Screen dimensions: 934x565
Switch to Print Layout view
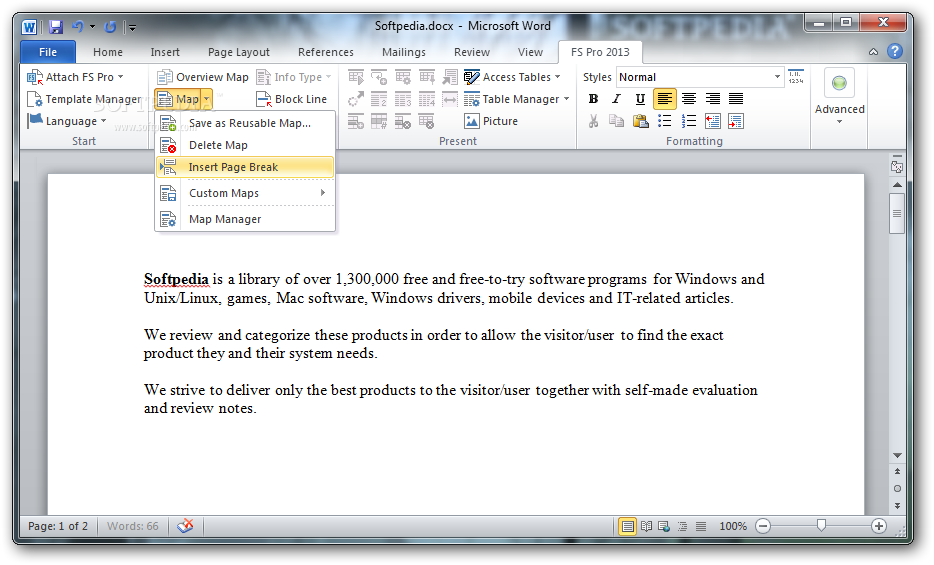(x=627, y=526)
